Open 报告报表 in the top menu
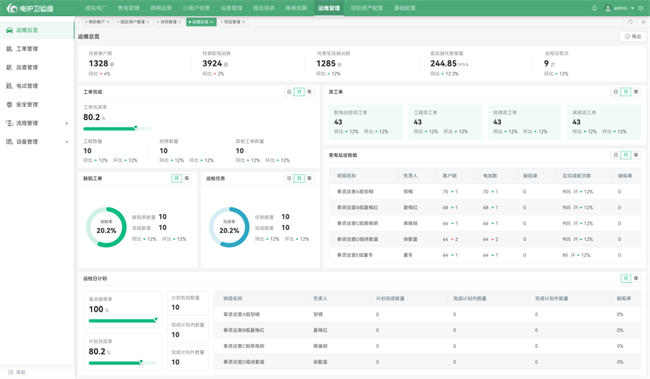650x379 pixels. (x=264, y=8)
